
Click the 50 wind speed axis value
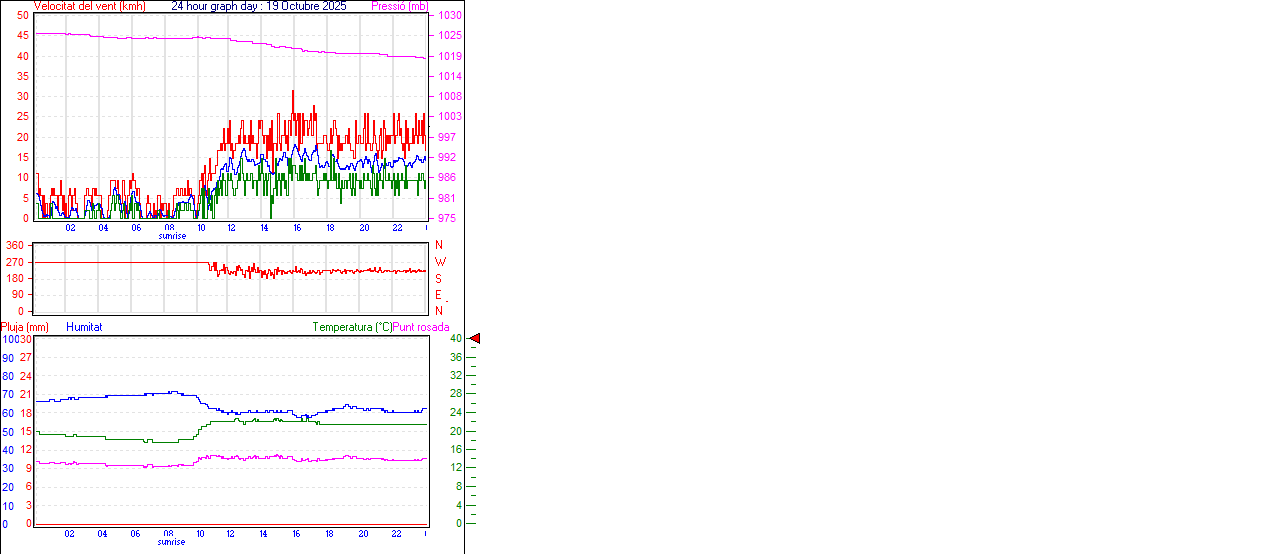coord(22,16)
